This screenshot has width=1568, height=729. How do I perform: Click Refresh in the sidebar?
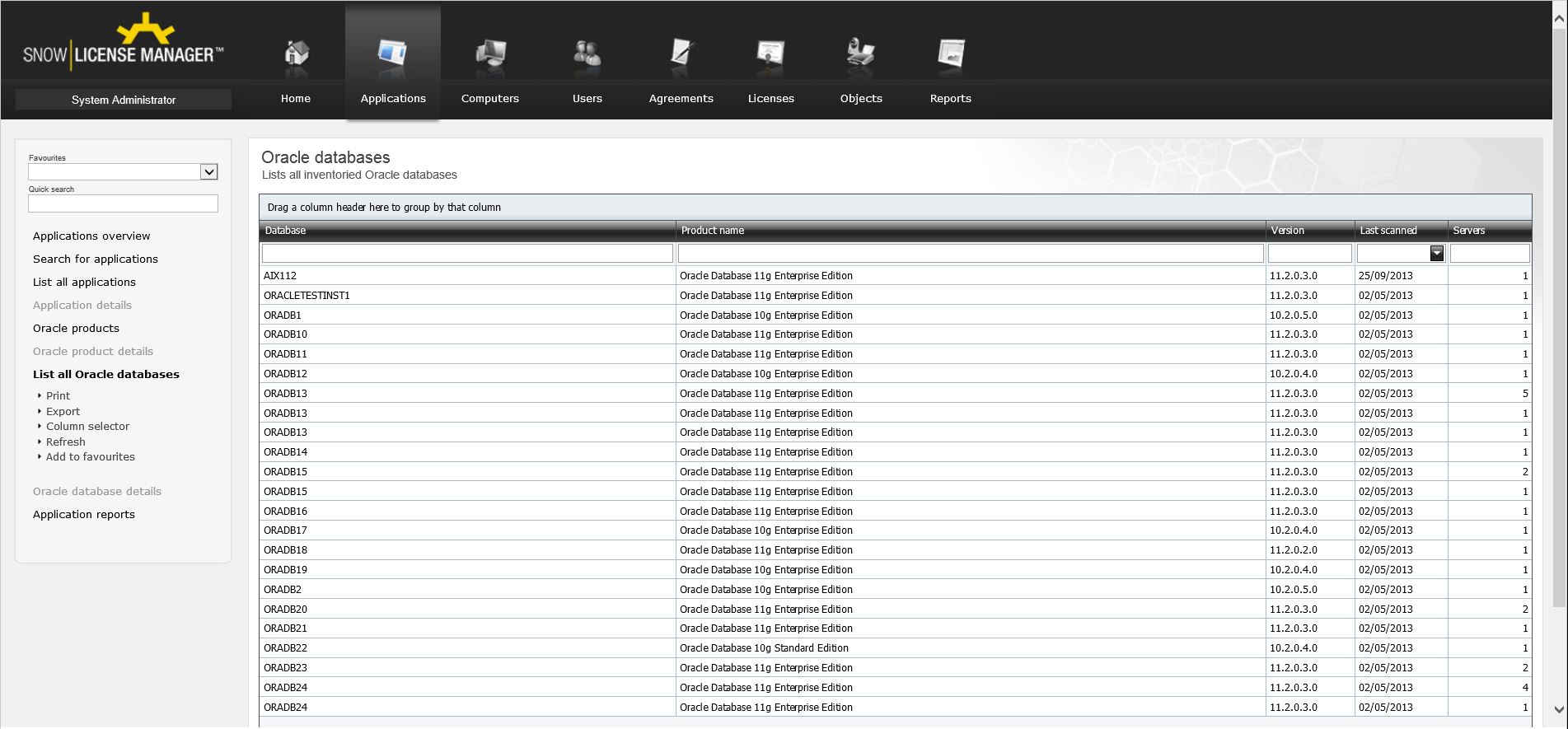[x=65, y=442]
